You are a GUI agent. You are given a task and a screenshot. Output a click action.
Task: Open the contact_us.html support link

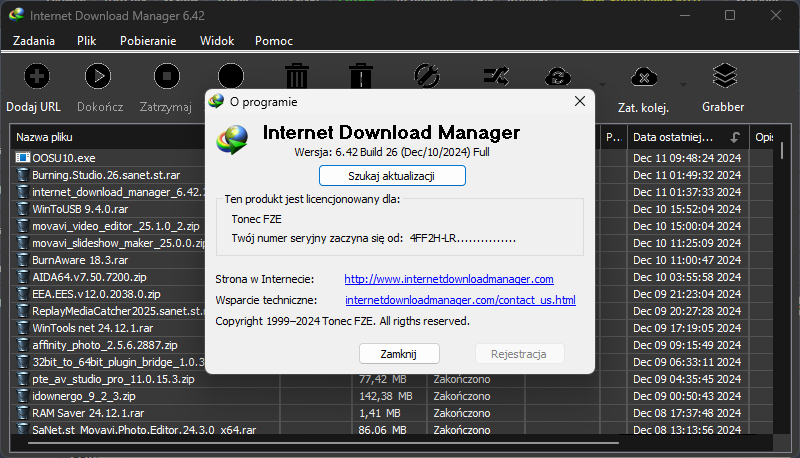pos(460,300)
